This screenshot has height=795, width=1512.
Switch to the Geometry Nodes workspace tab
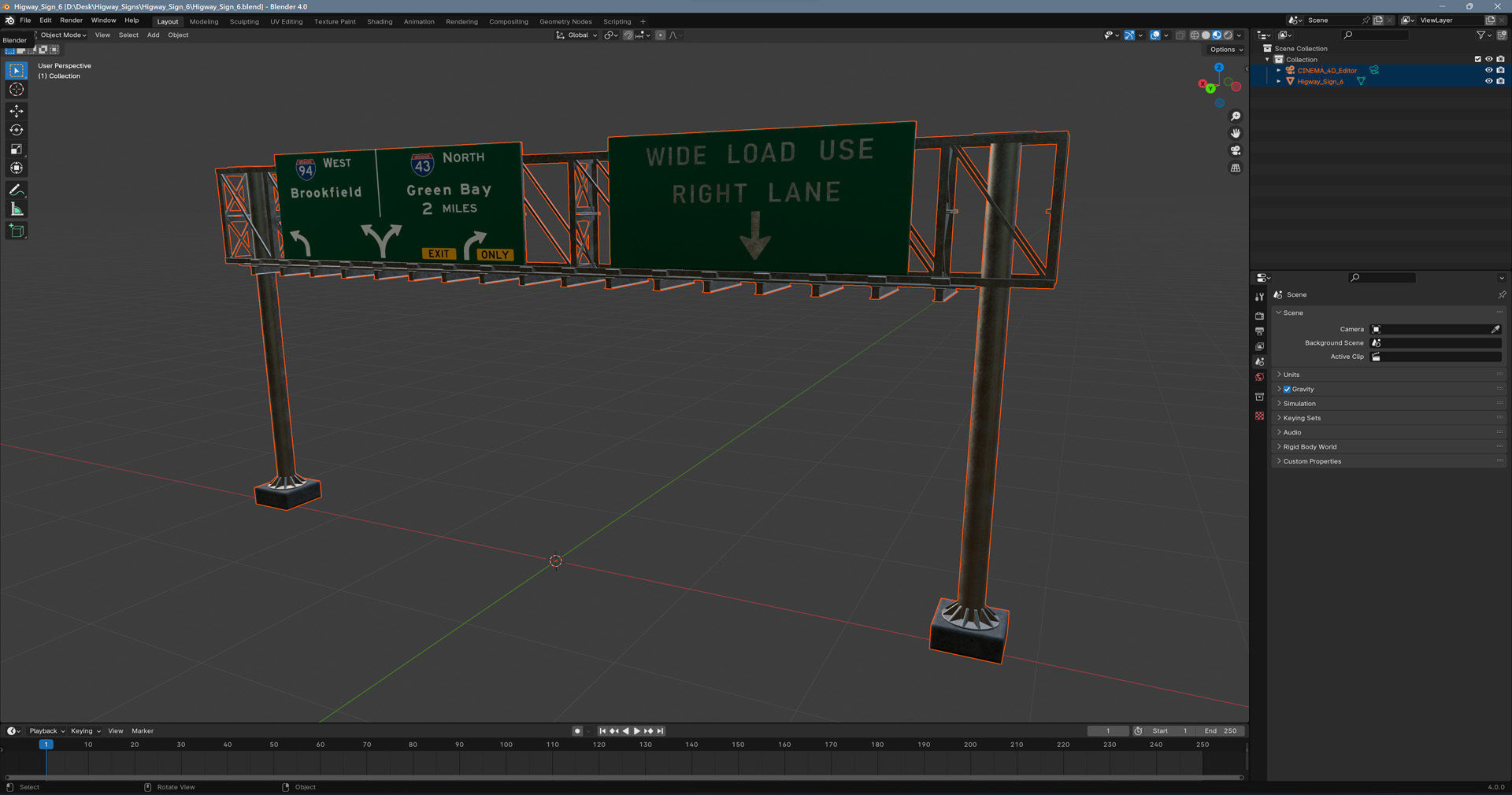click(x=565, y=21)
